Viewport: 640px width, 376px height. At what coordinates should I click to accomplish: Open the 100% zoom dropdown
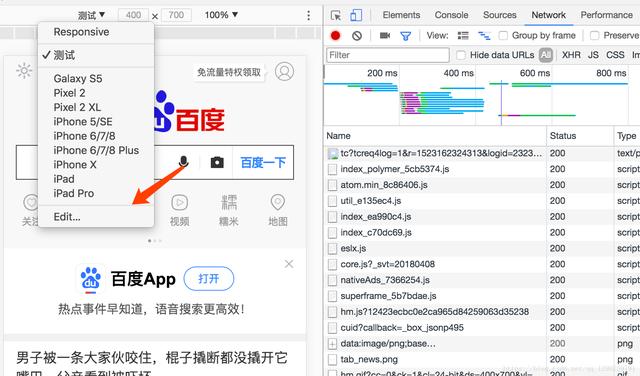point(221,15)
